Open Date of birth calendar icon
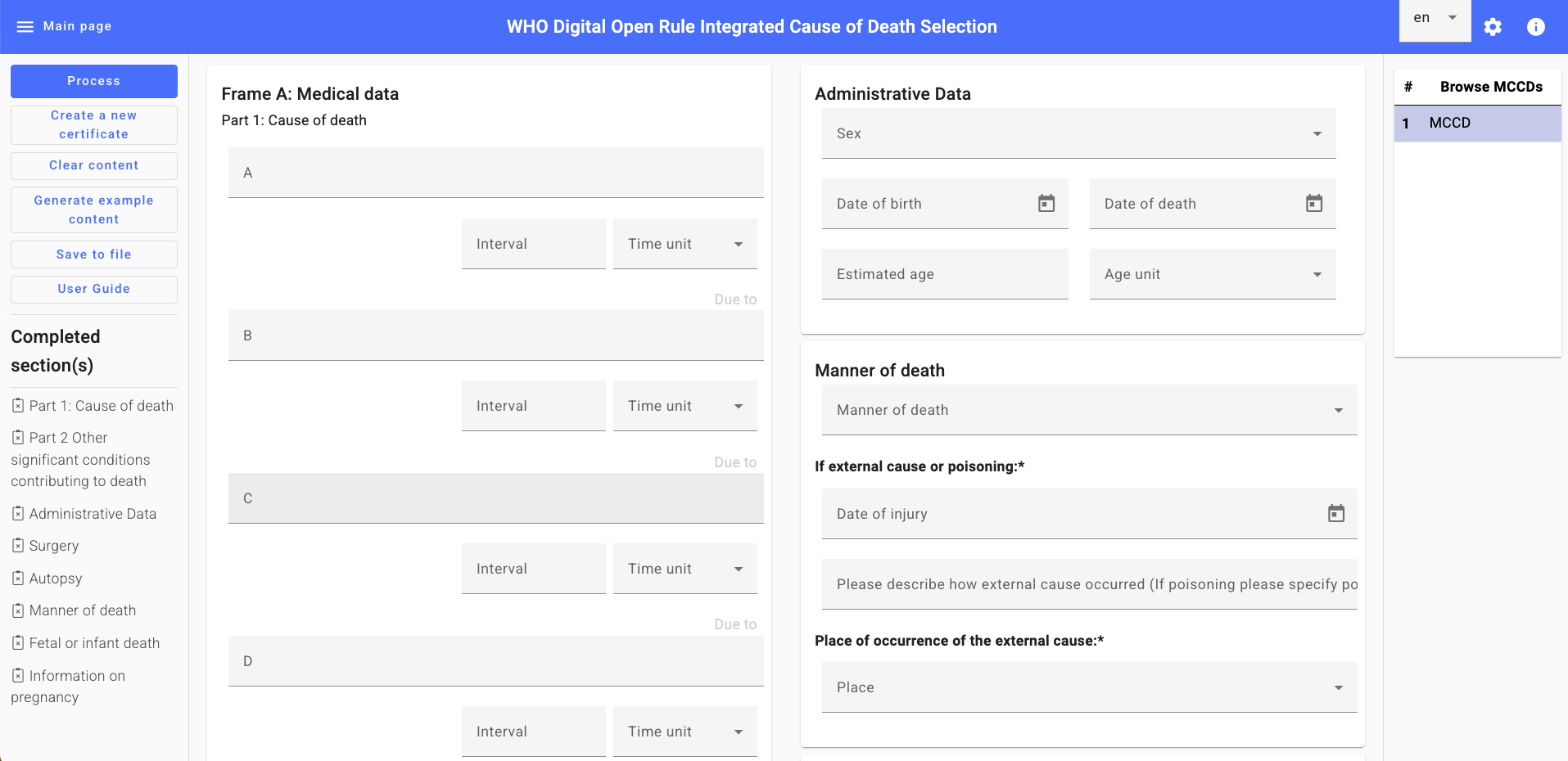The height and width of the screenshot is (761, 1568). pyautogui.click(x=1046, y=204)
